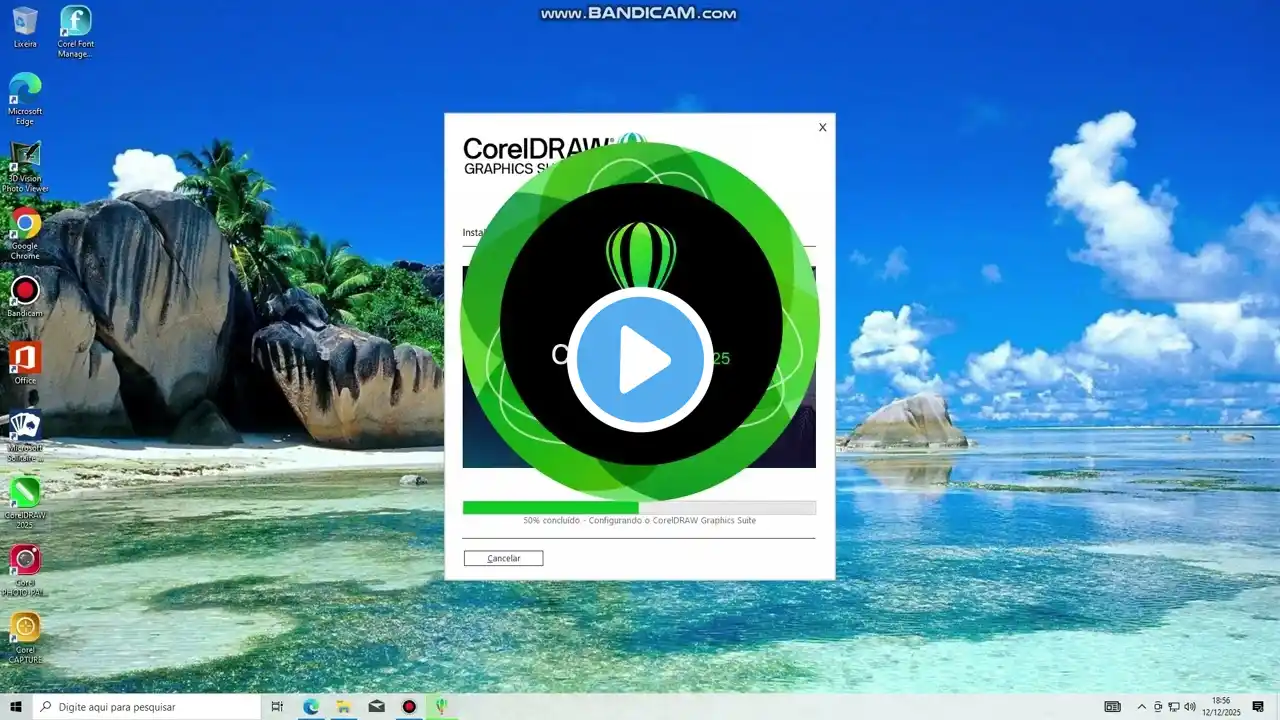The image size is (1280, 720).
Task: Open the Lixeira recycle bin desktop icon
Action: pos(25,27)
